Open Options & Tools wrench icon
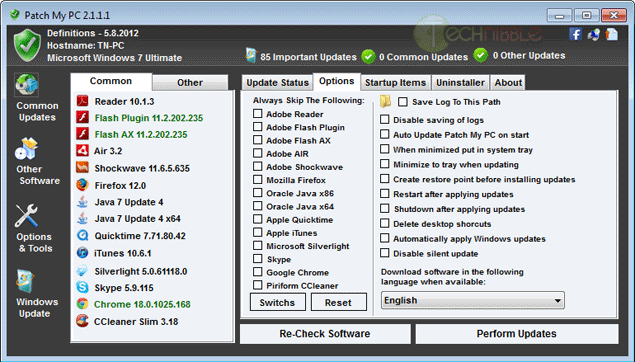 coord(27,215)
